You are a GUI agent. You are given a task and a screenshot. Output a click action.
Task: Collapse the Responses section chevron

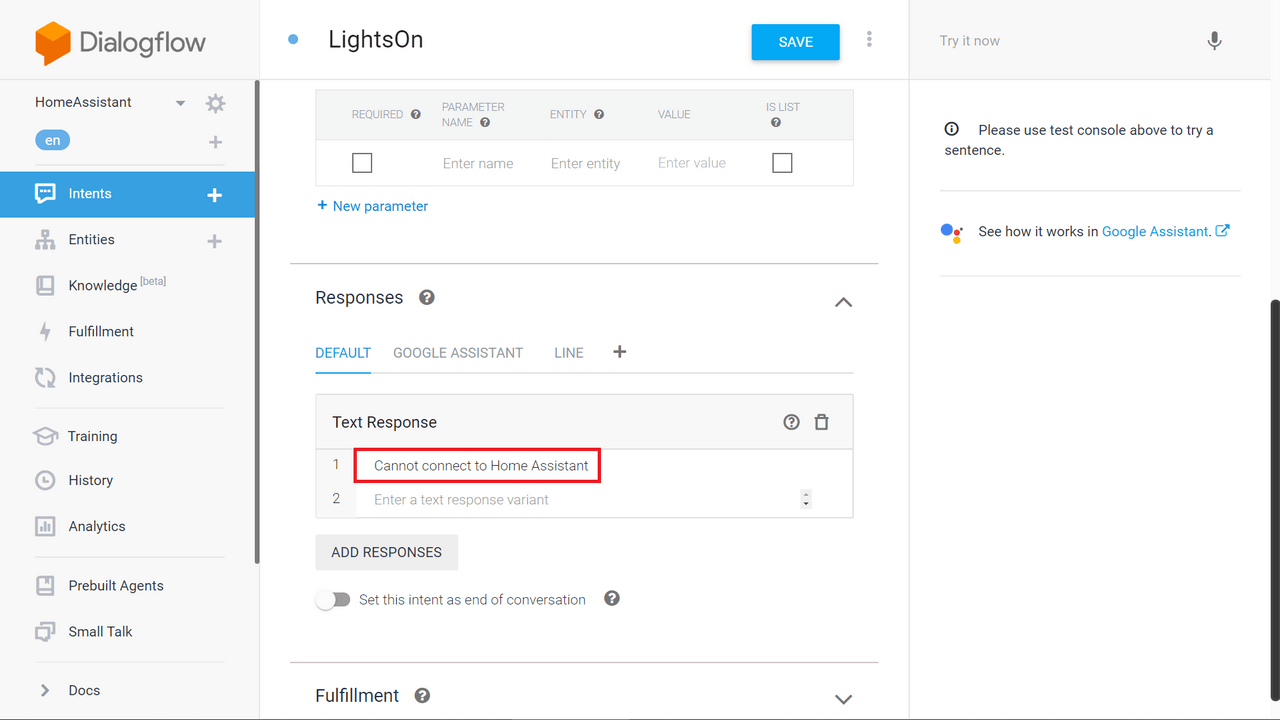tap(844, 302)
